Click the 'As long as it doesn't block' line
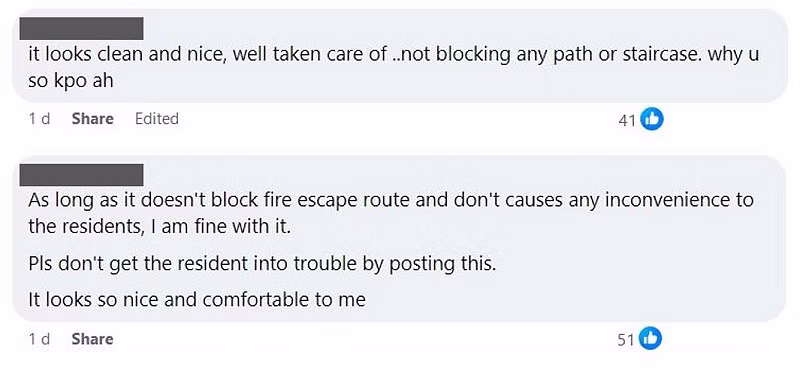 point(391,200)
